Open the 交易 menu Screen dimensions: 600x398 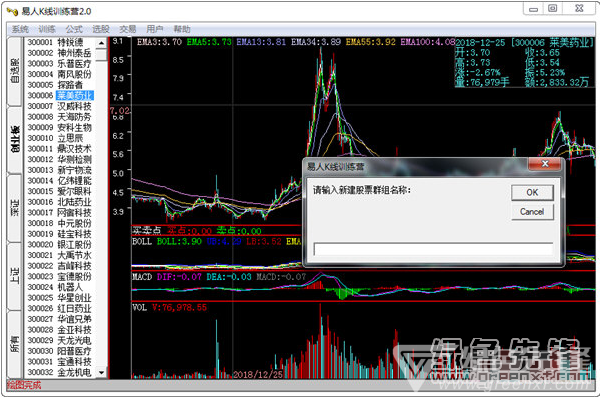(127, 29)
